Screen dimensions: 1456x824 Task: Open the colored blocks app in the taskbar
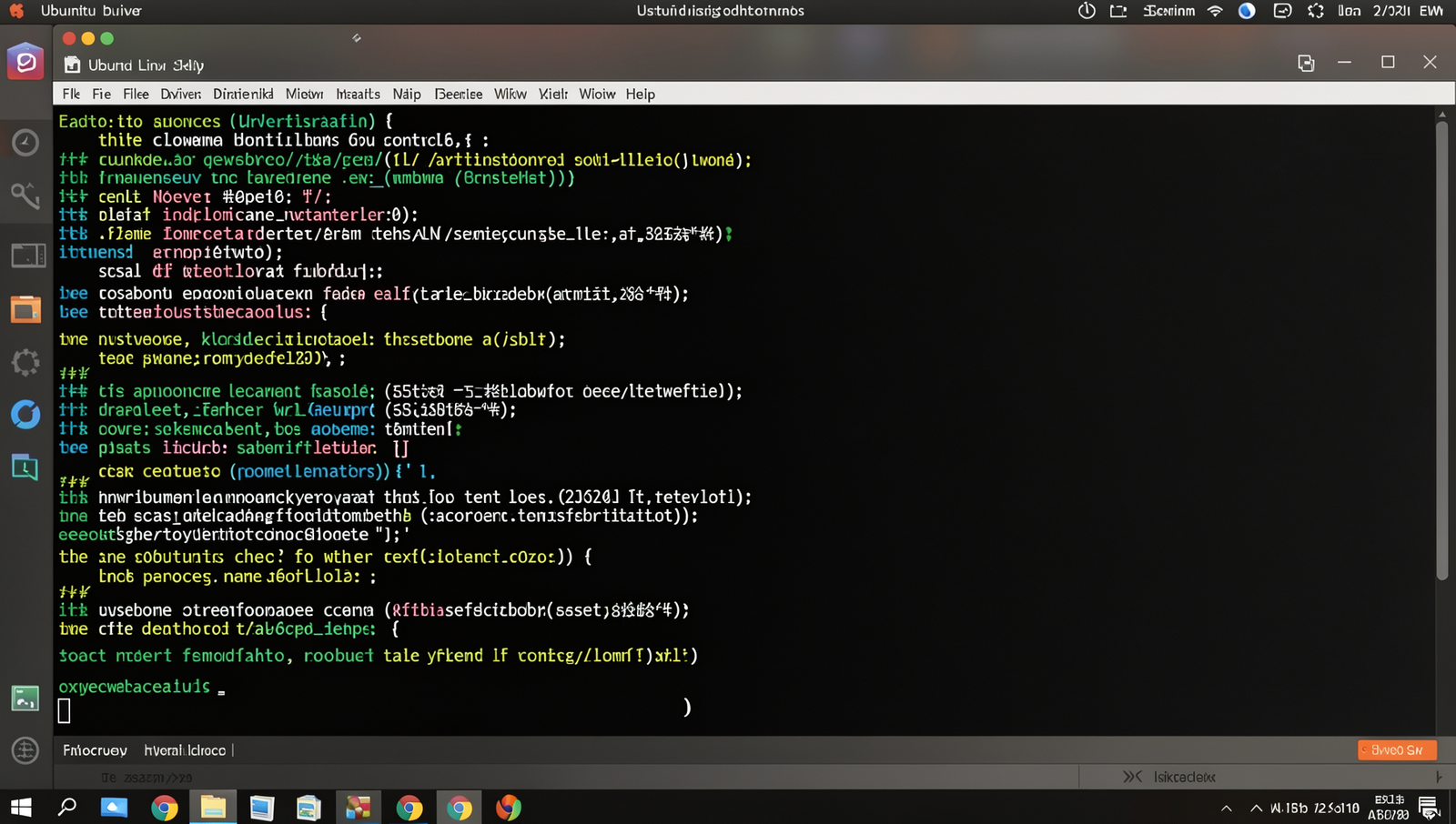click(x=359, y=808)
